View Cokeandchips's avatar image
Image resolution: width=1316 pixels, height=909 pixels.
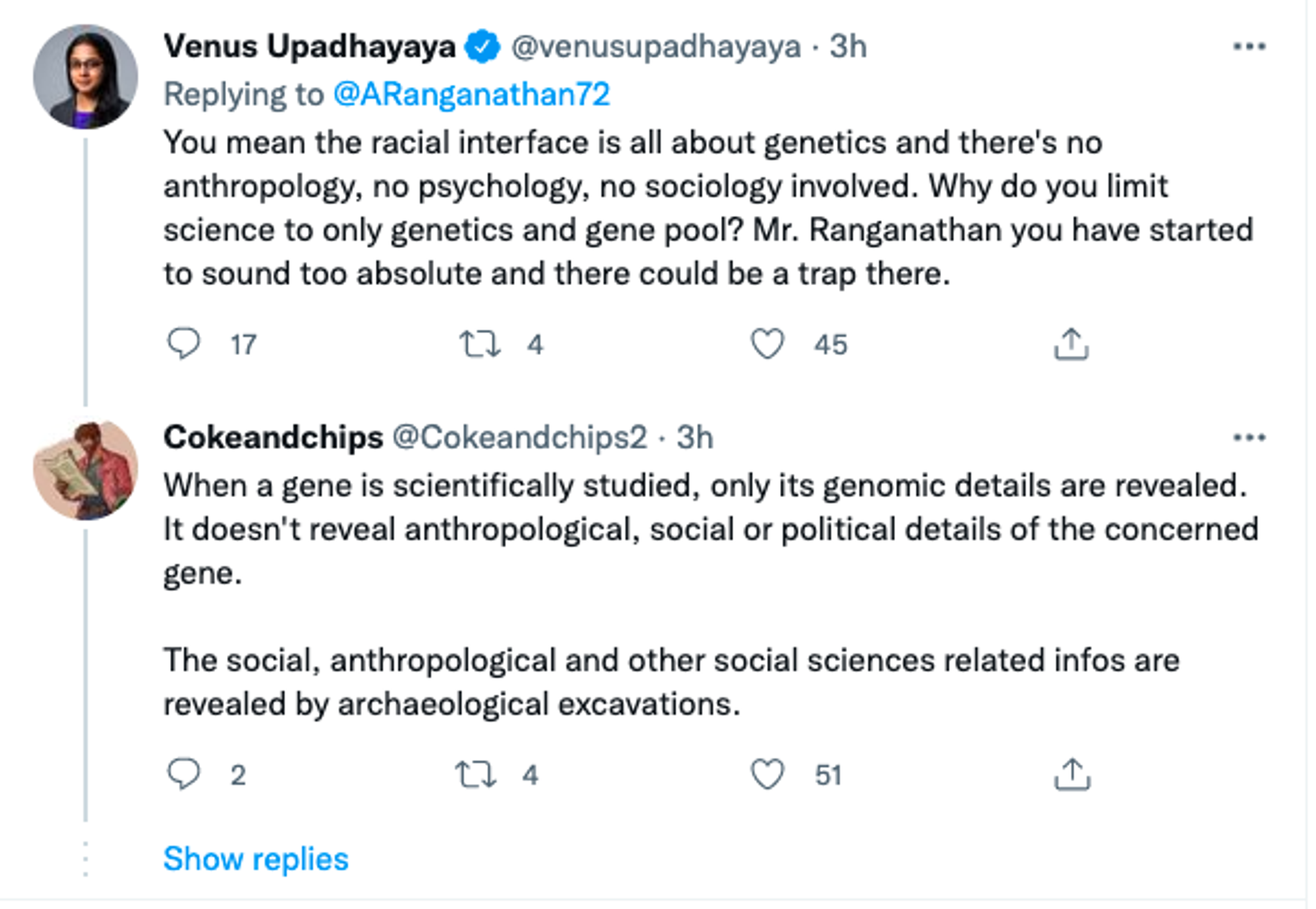[86, 470]
